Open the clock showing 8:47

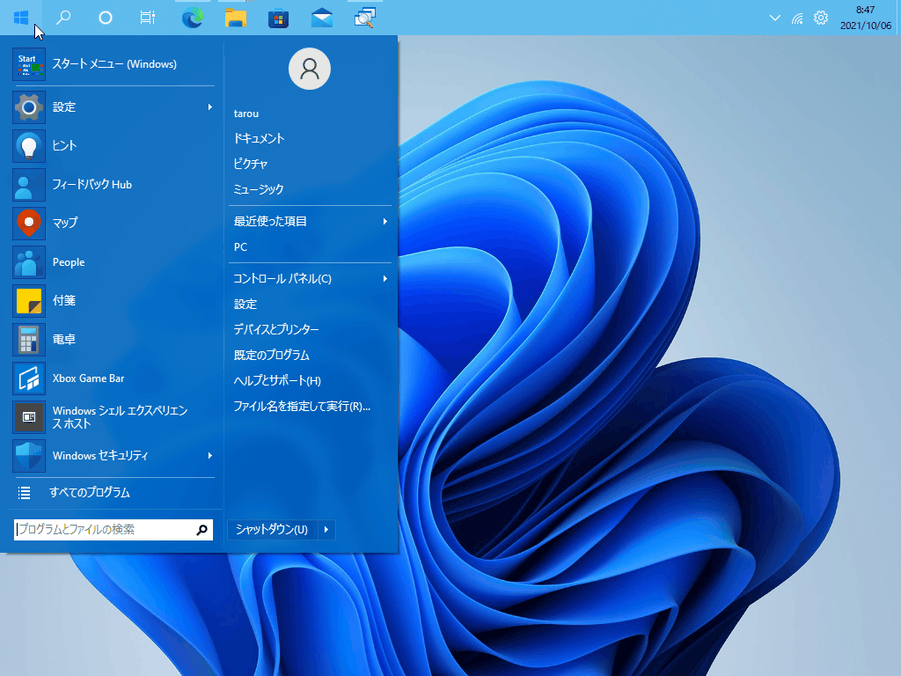pyautogui.click(x=865, y=10)
